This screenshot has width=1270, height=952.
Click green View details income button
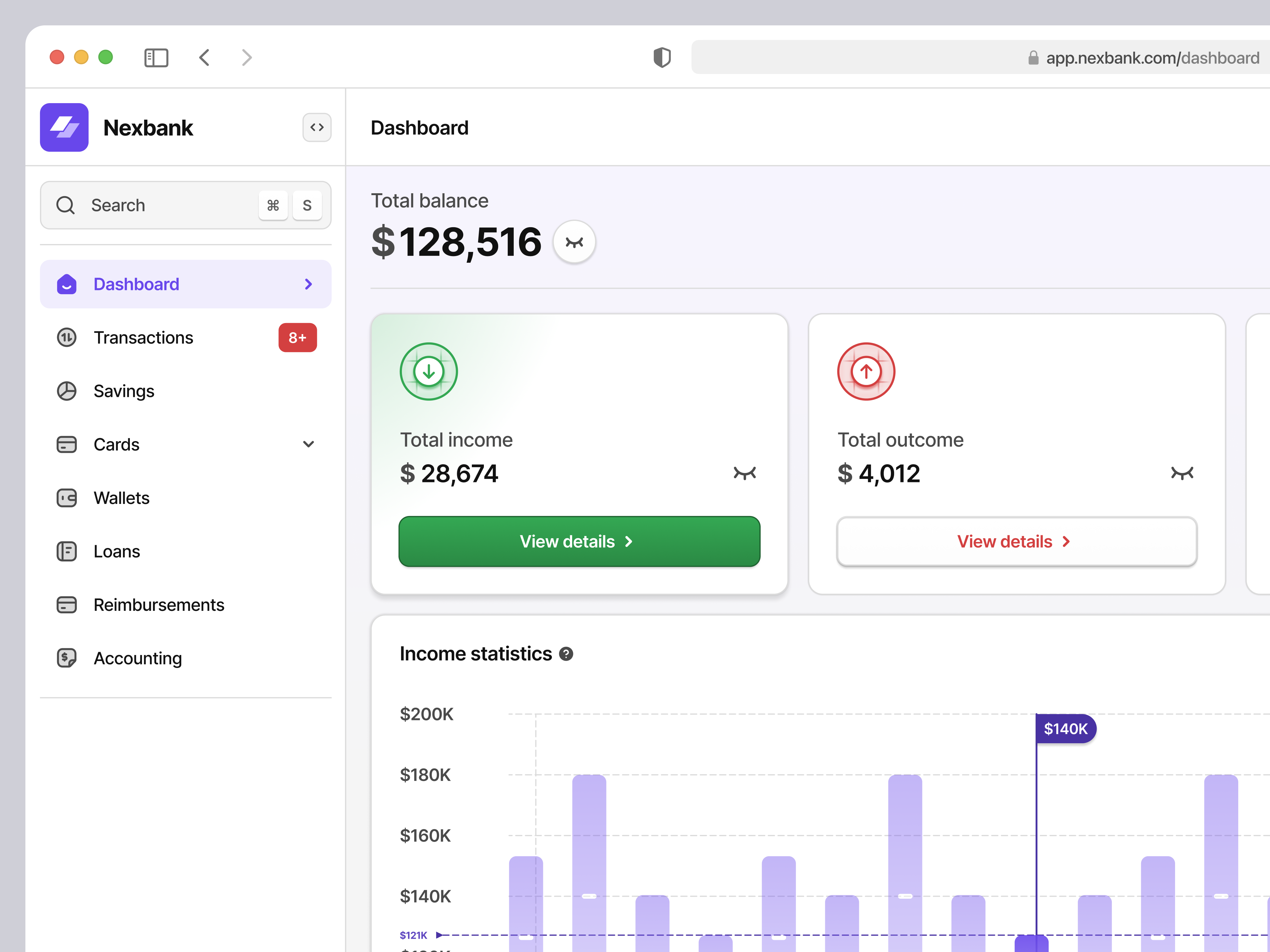point(579,541)
